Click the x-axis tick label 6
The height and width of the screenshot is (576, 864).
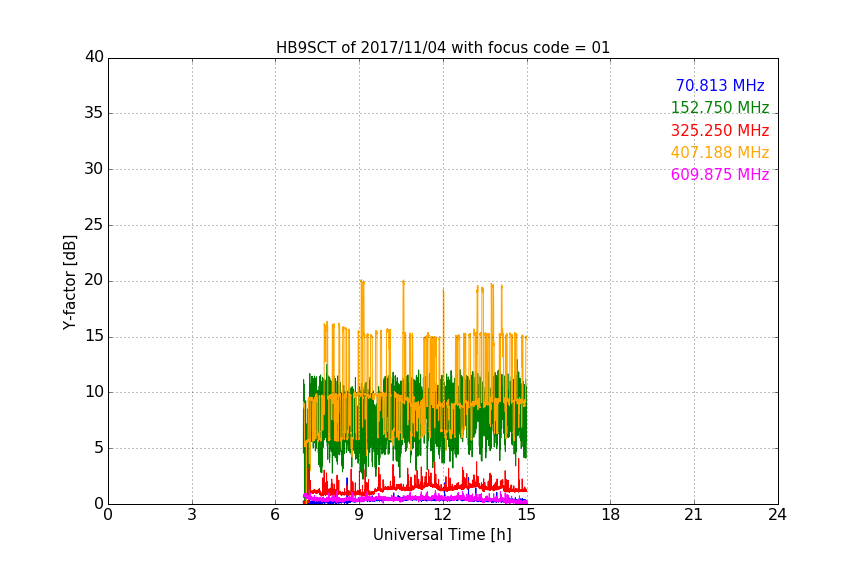(x=276, y=515)
